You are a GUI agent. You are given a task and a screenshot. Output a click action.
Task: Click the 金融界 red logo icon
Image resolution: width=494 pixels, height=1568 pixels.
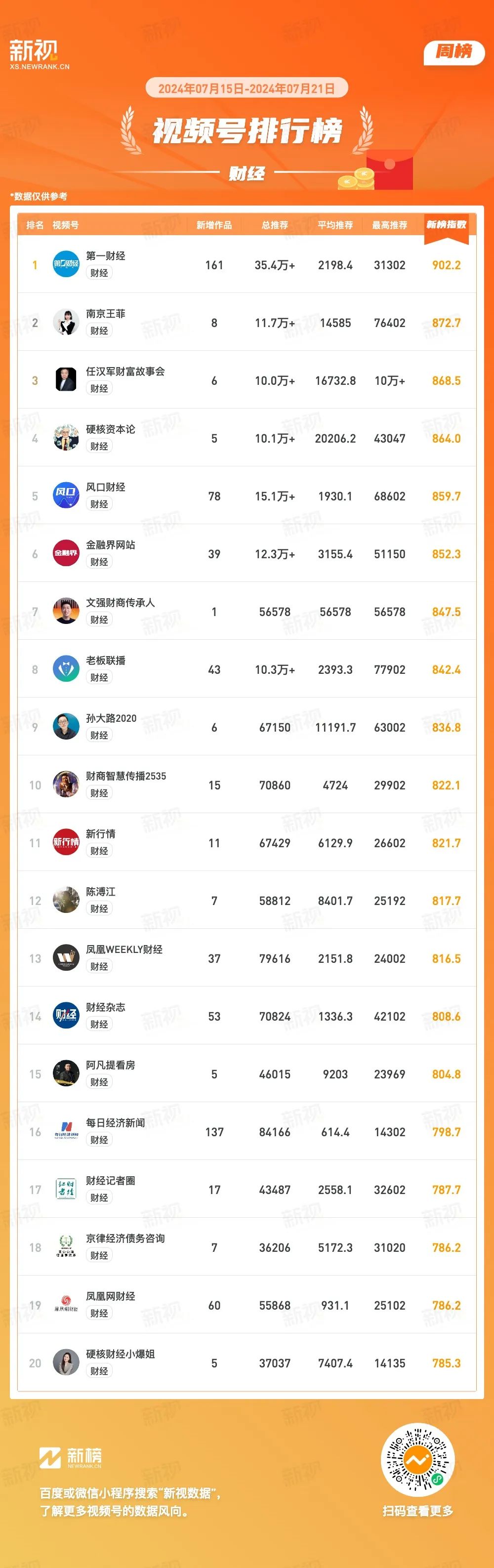pos(66,553)
